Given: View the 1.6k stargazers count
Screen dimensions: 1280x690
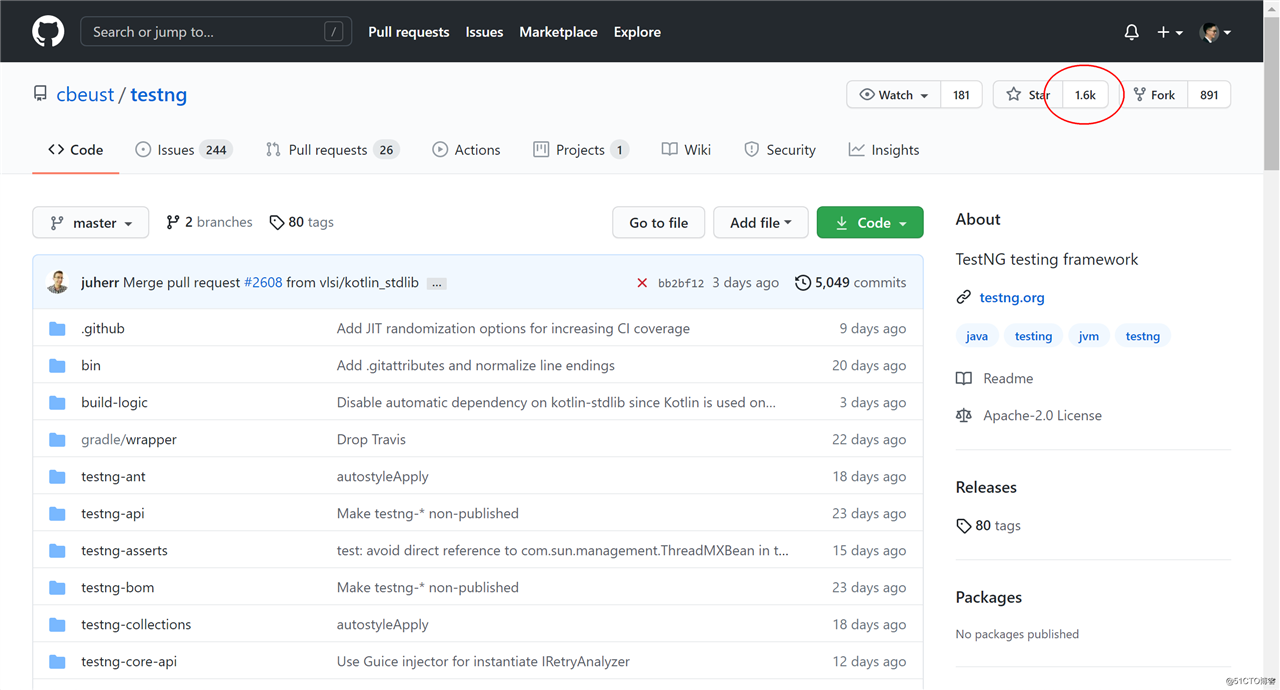Looking at the screenshot, I should (x=1085, y=95).
